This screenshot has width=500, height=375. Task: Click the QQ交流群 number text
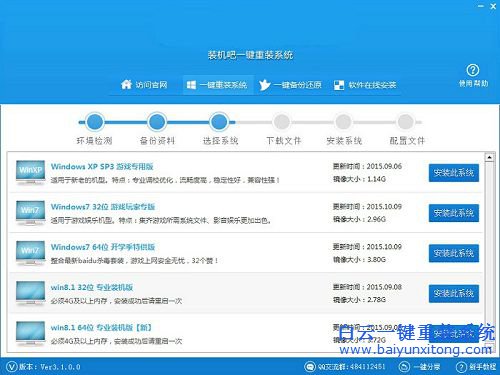(352, 367)
